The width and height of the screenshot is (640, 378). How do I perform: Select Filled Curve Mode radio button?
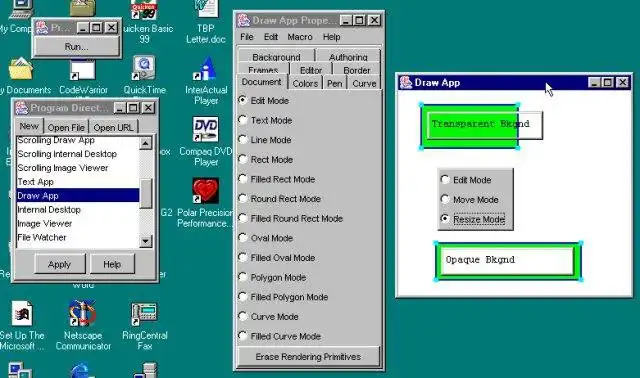tap(242, 335)
